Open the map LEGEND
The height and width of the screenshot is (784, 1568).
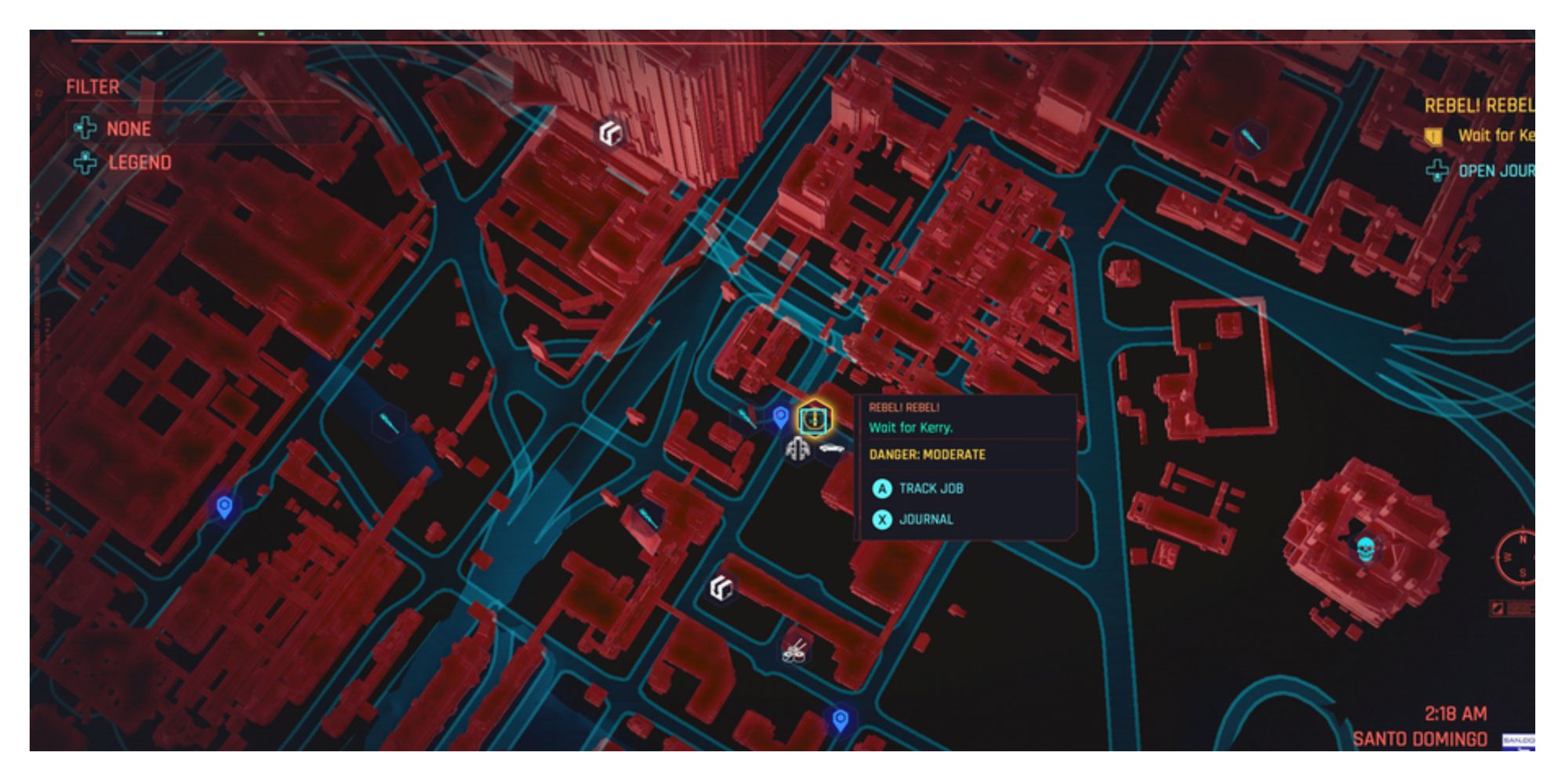point(140,163)
